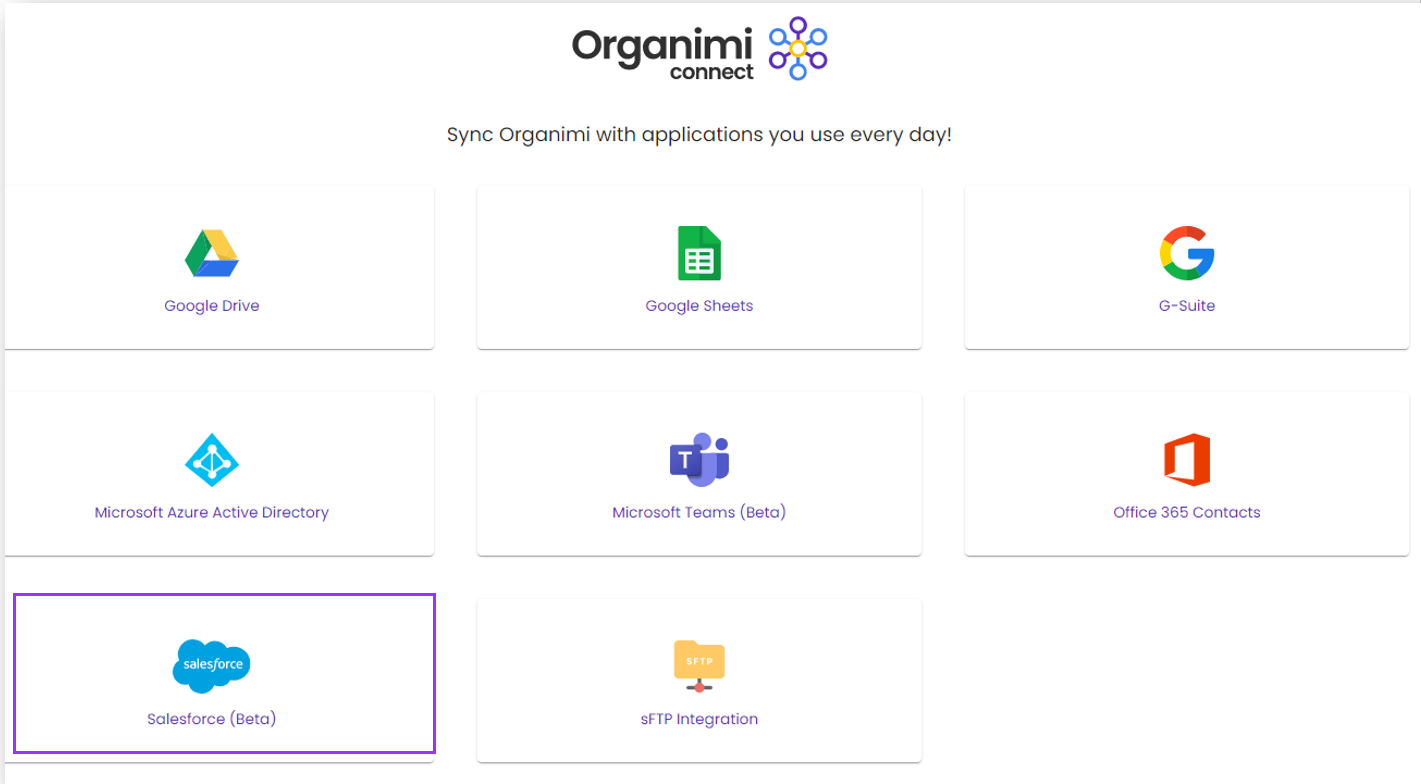Open the sFTP Integration link
Screen dimensions: 1421x784
click(x=699, y=719)
